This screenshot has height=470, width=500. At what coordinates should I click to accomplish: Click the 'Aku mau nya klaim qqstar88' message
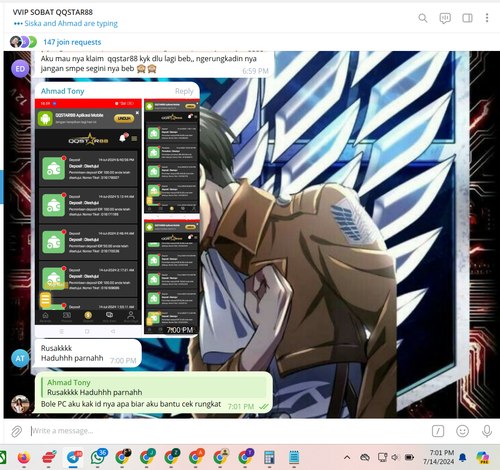coord(153,63)
